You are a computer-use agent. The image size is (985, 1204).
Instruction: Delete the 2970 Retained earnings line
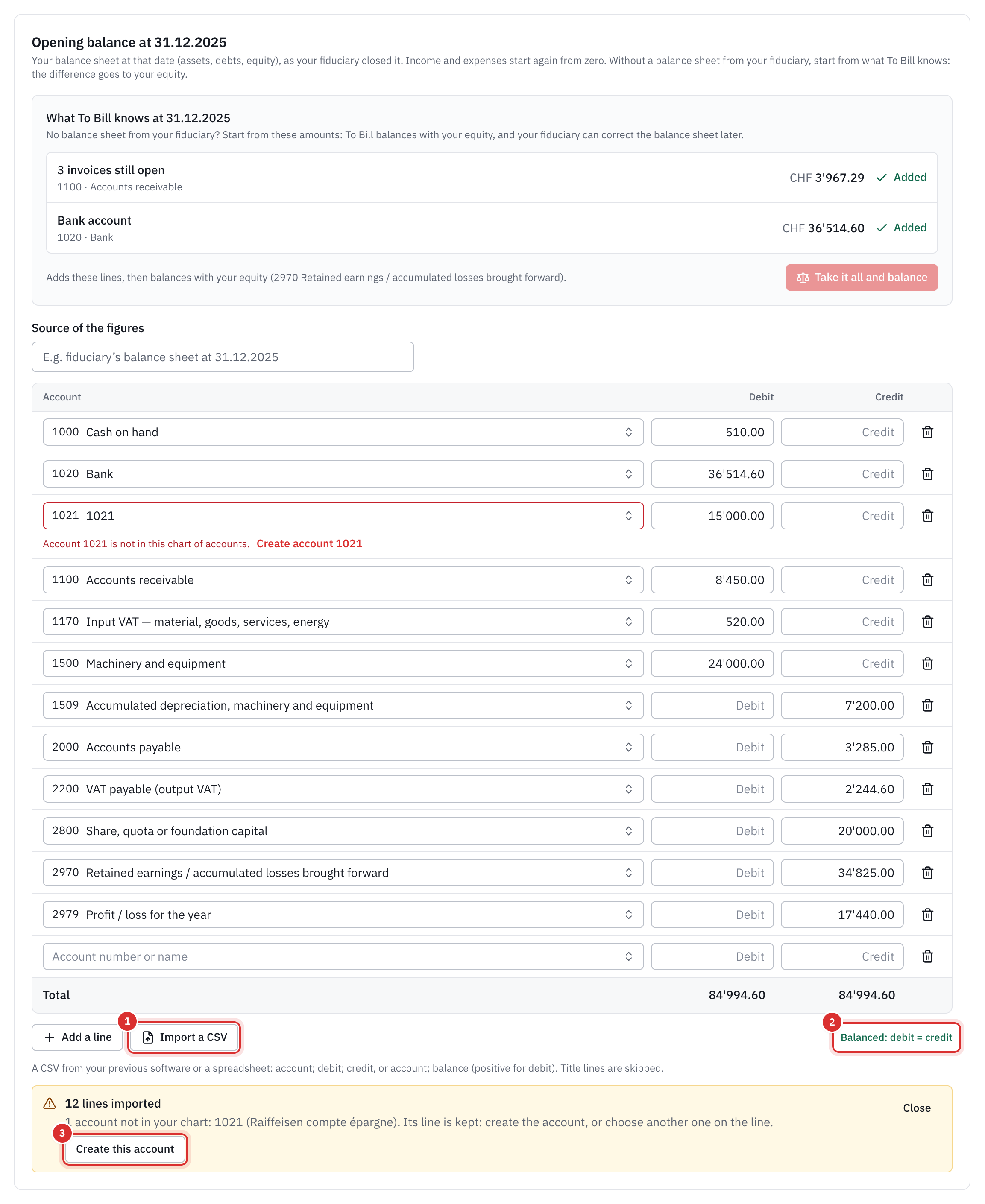pyautogui.click(x=927, y=873)
